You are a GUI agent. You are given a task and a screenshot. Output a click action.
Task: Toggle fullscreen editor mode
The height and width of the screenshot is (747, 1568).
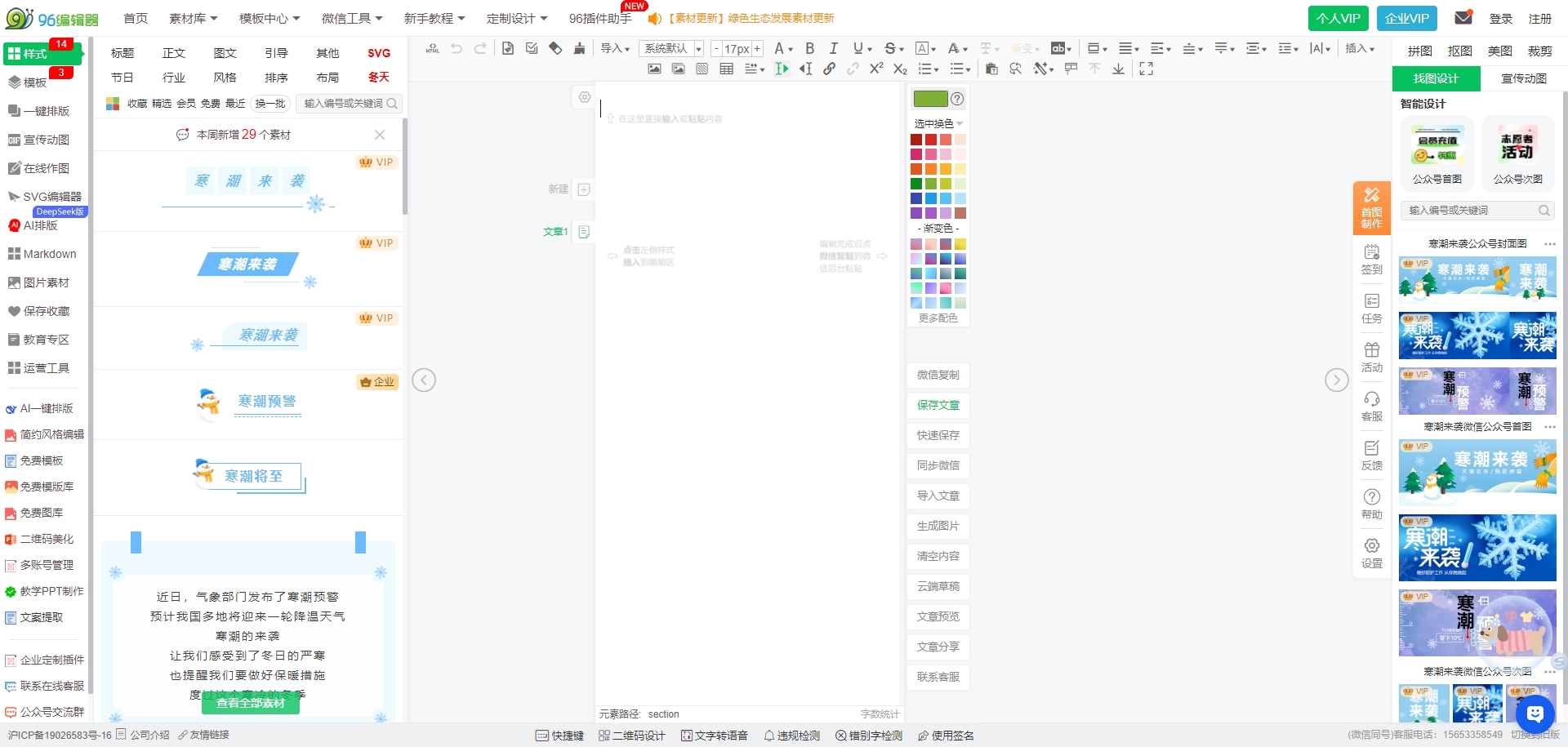click(x=1146, y=69)
